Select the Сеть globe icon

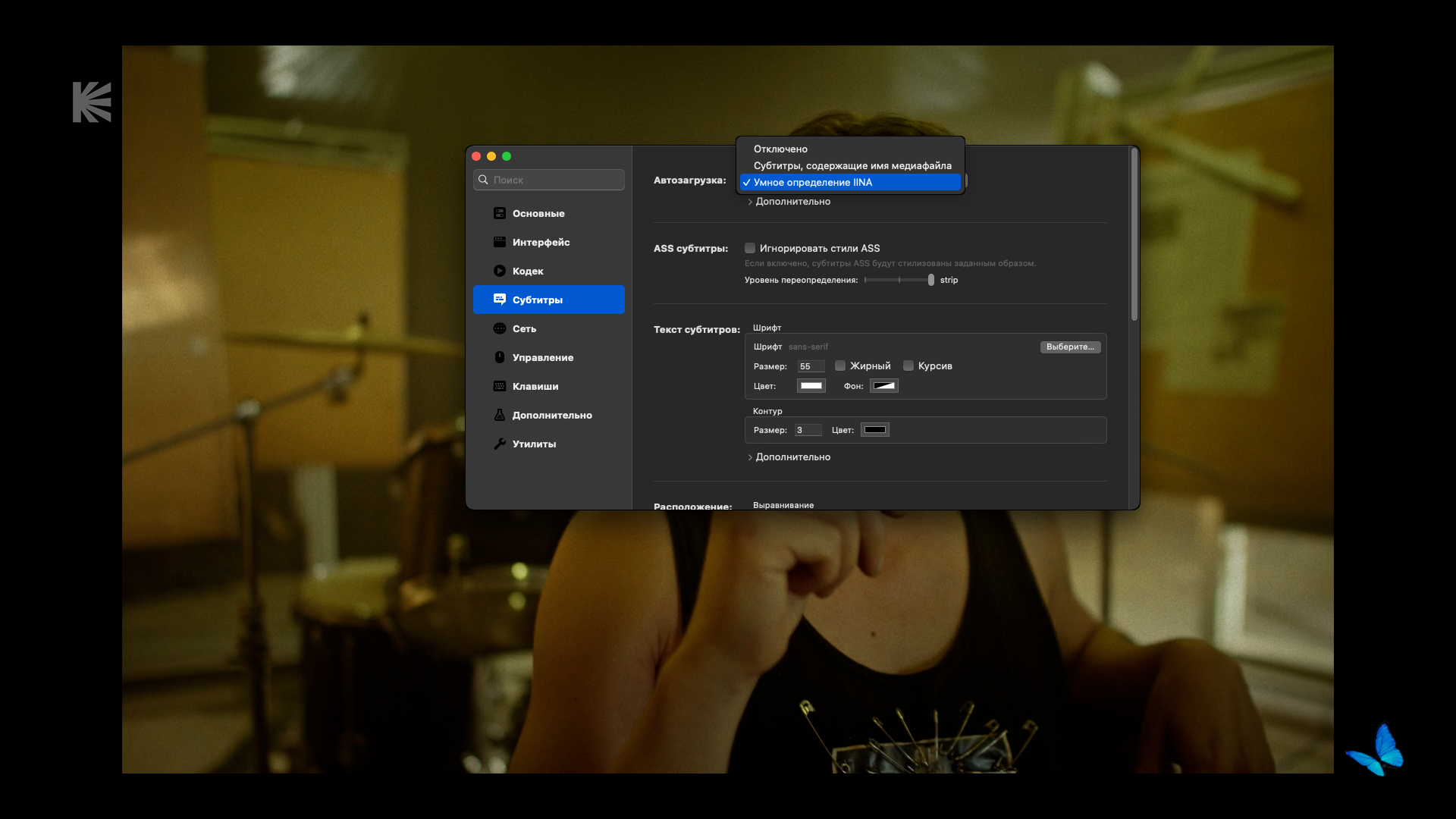coord(499,328)
